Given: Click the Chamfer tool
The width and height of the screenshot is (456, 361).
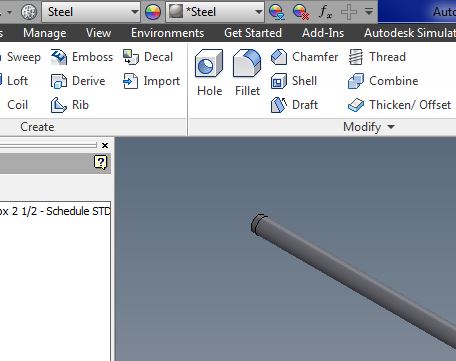Looking at the screenshot, I should (304, 57).
